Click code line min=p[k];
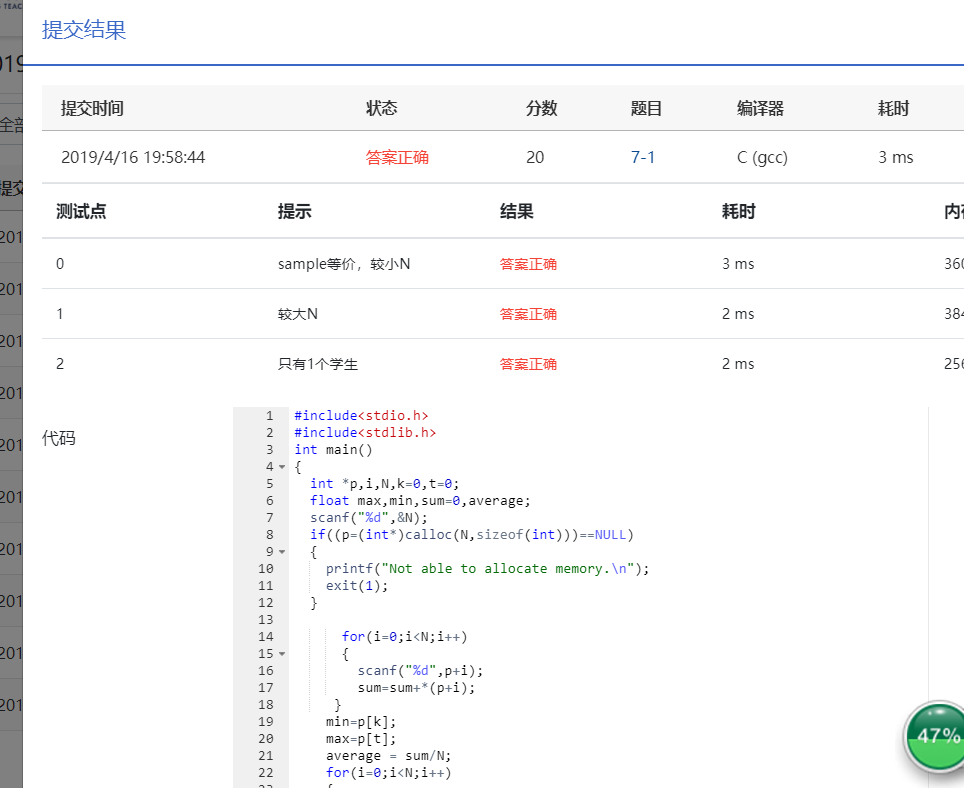The image size is (964, 788). [x=361, y=722]
